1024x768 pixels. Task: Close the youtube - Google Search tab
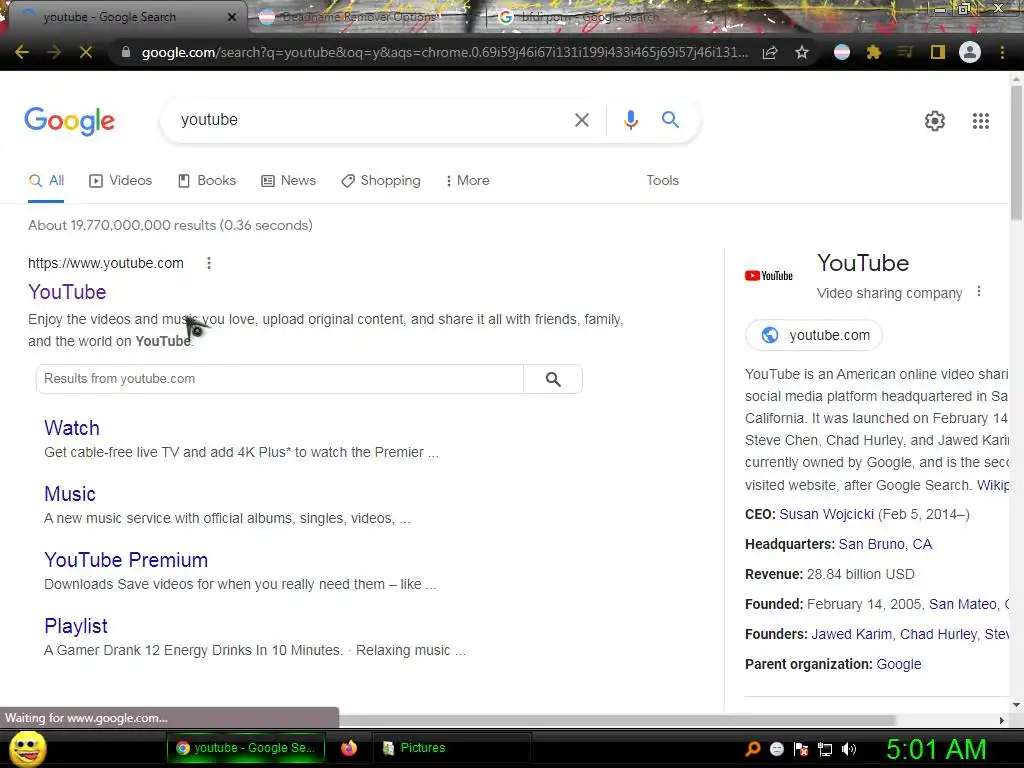pyautogui.click(x=232, y=17)
